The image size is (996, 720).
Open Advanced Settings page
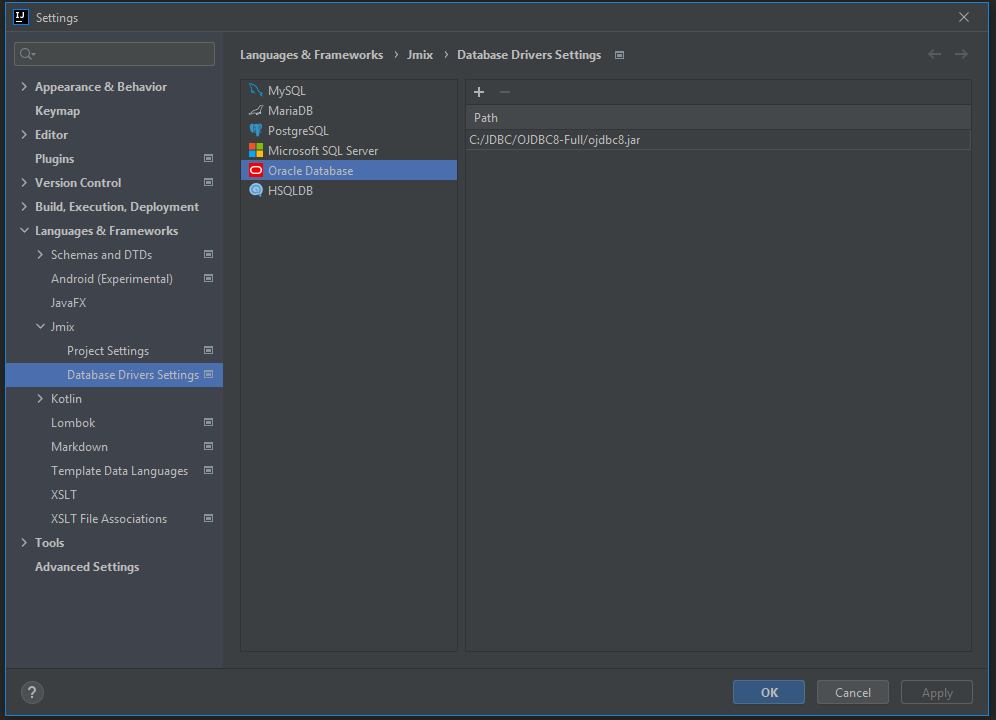(87, 567)
